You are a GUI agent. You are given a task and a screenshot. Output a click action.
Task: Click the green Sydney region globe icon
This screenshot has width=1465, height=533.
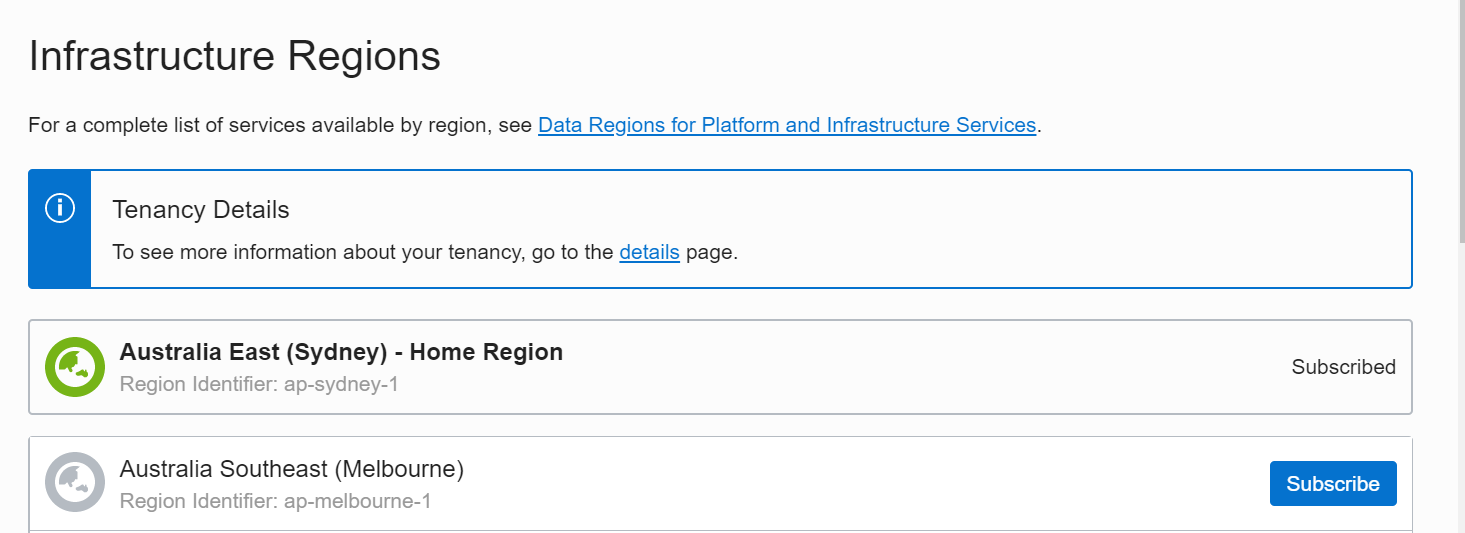[x=75, y=367]
